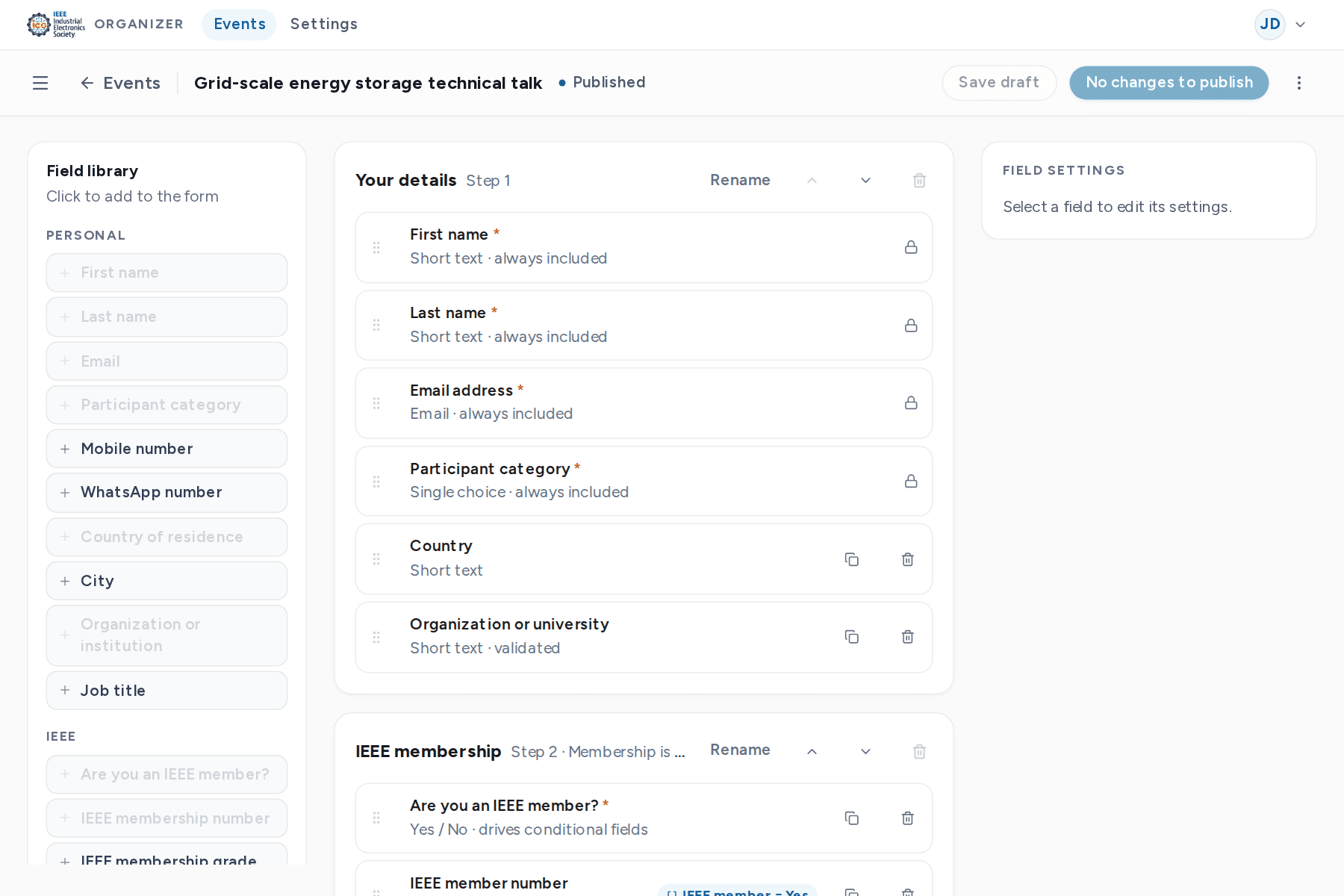Add Mobile number field to form

[x=167, y=449]
